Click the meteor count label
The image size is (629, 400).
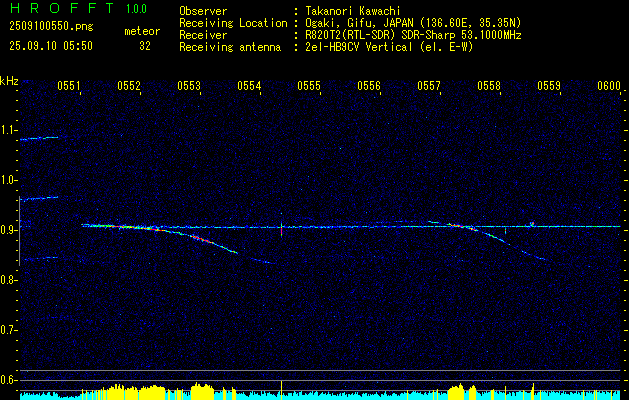(142, 31)
